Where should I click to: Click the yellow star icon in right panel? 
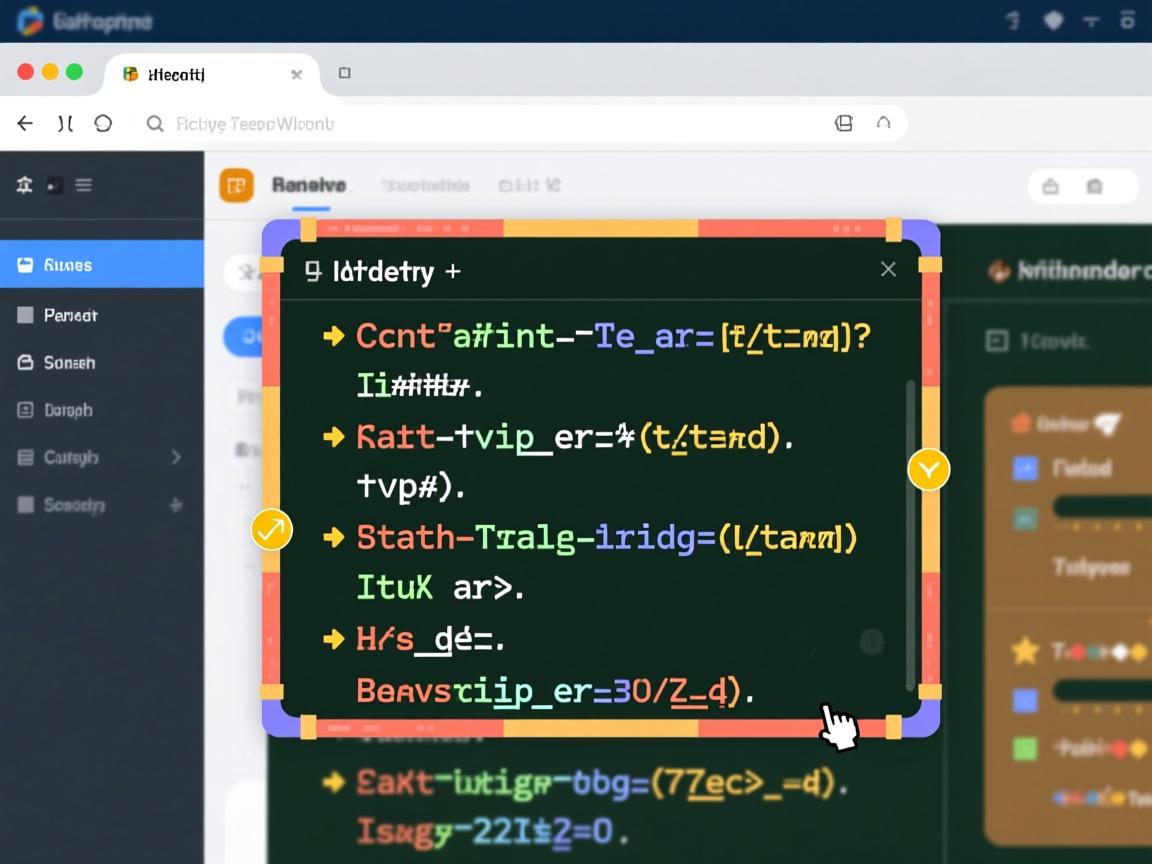[x=1025, y=652]
